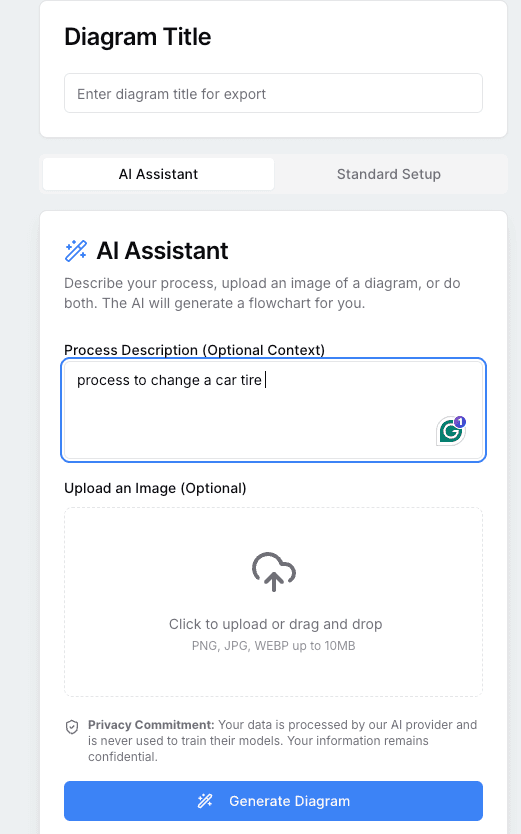Click the 'Click to upload or drag and drop' text

point(275,624)
